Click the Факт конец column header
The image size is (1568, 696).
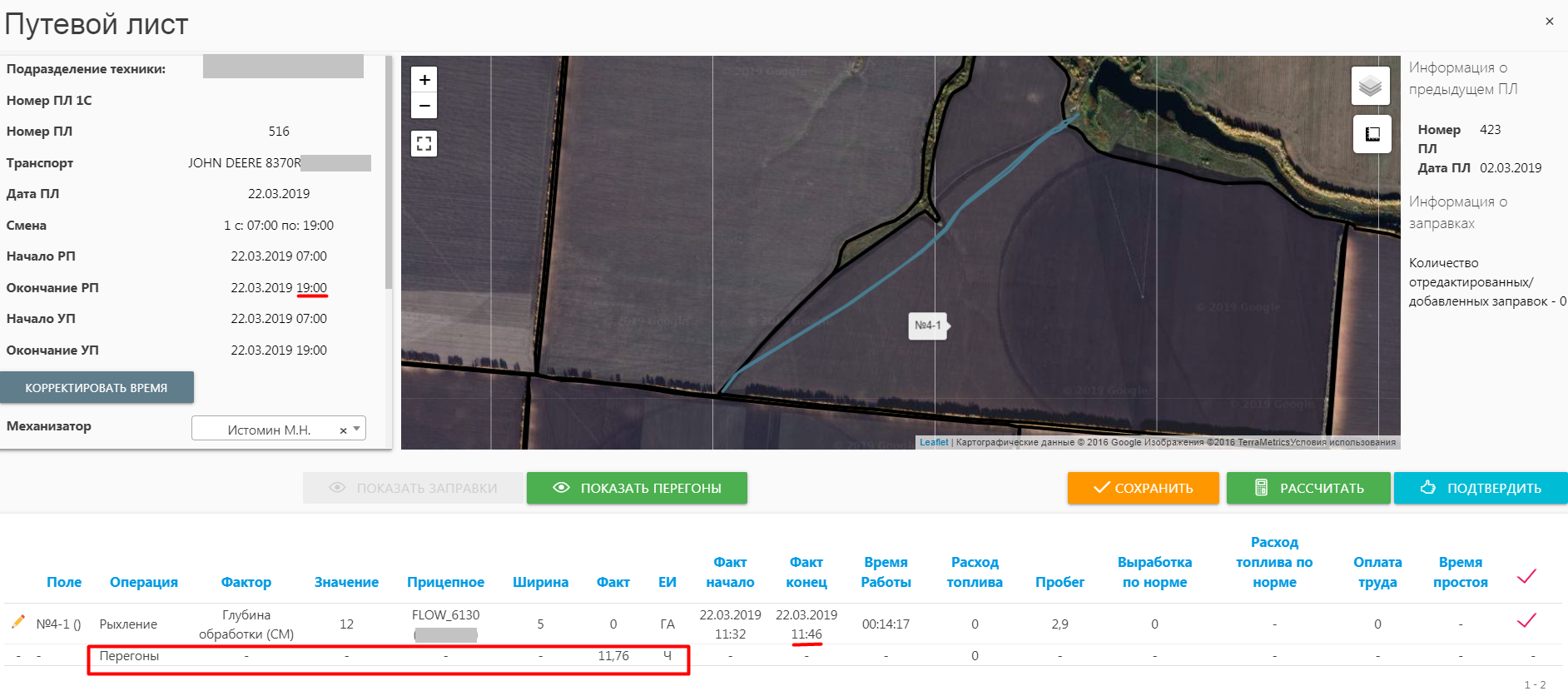pos(806,572)
